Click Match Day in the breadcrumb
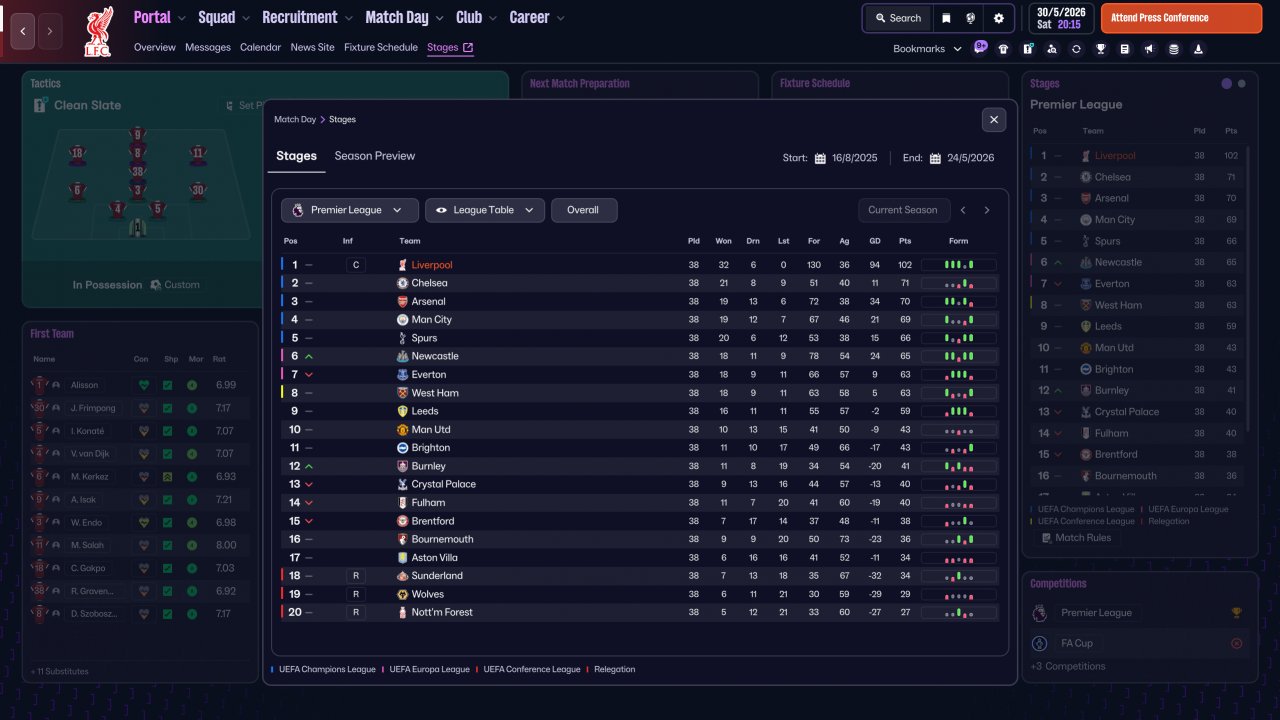1280x720 pixels. [295, 120]
